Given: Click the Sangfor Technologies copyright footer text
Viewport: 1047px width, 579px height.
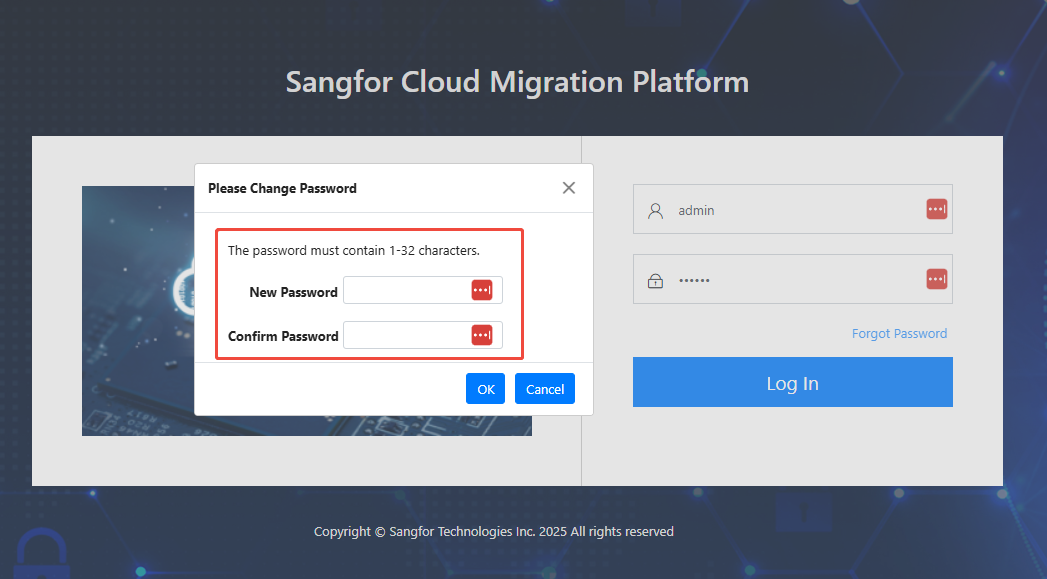Looking at the screenshot, I should tap(493, 532).
